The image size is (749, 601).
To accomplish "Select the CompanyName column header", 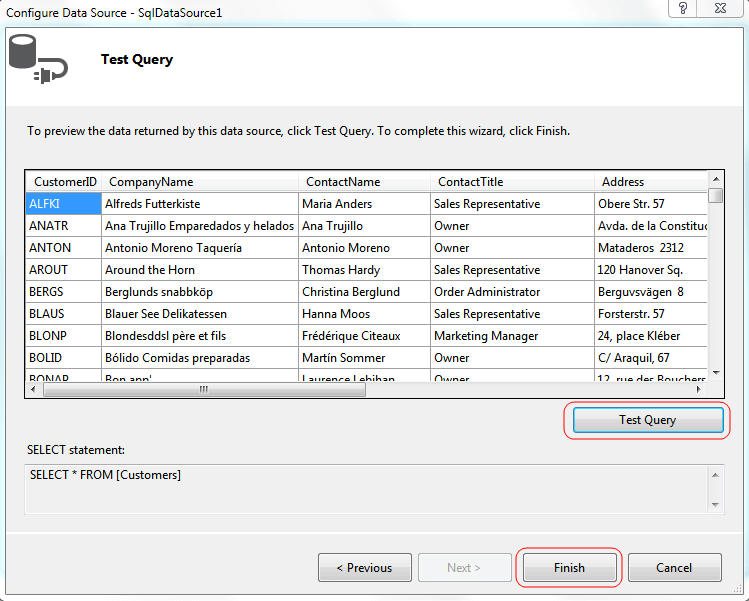I will pyautogui.click(x=200, y=182).
